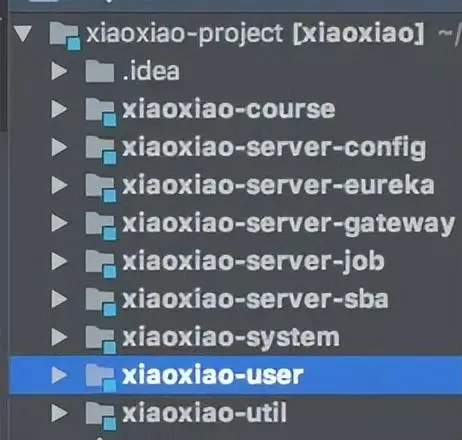Select the xiaoxiao-server-sba module label

pos(255,299)
